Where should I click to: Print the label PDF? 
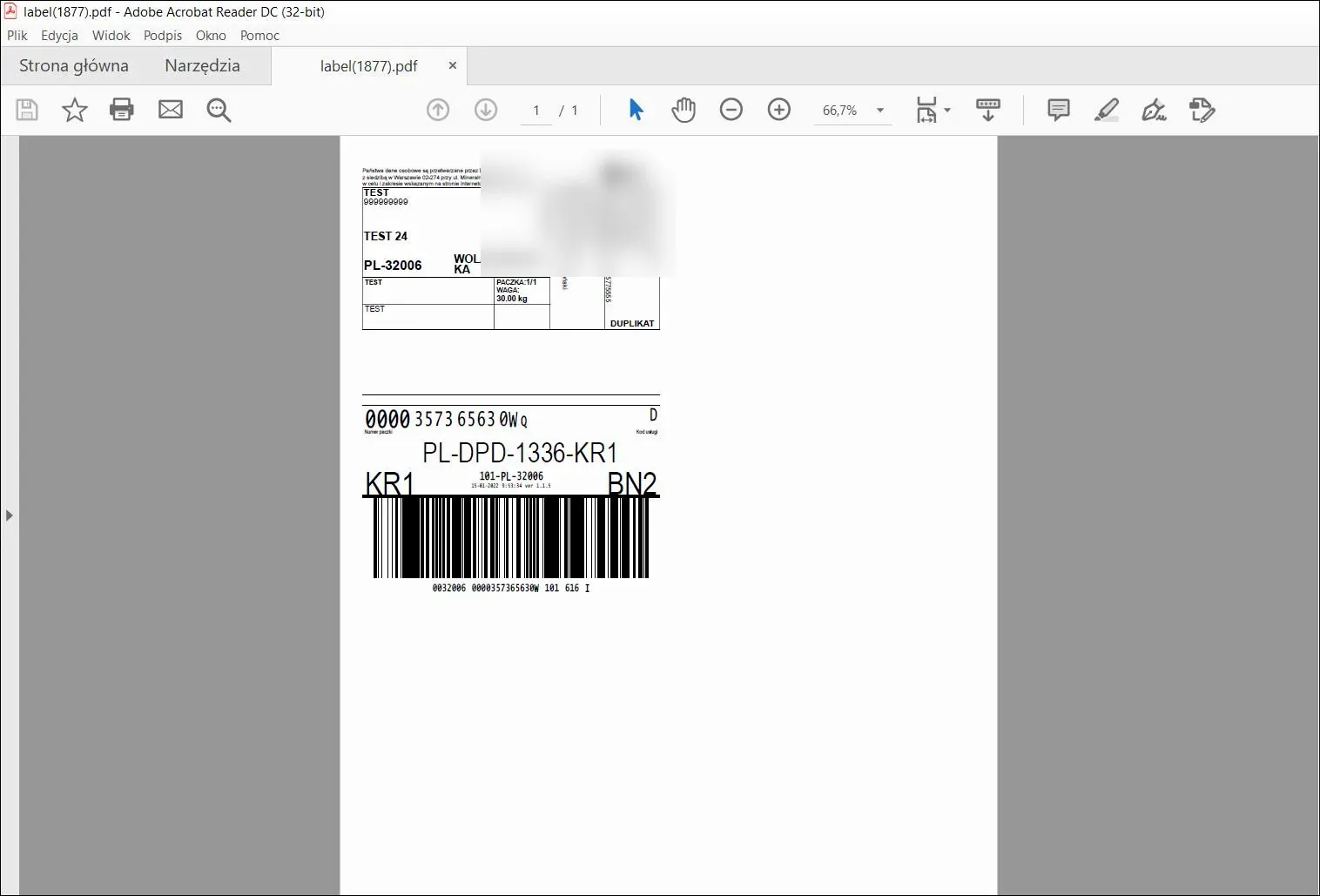coord(122,110)
